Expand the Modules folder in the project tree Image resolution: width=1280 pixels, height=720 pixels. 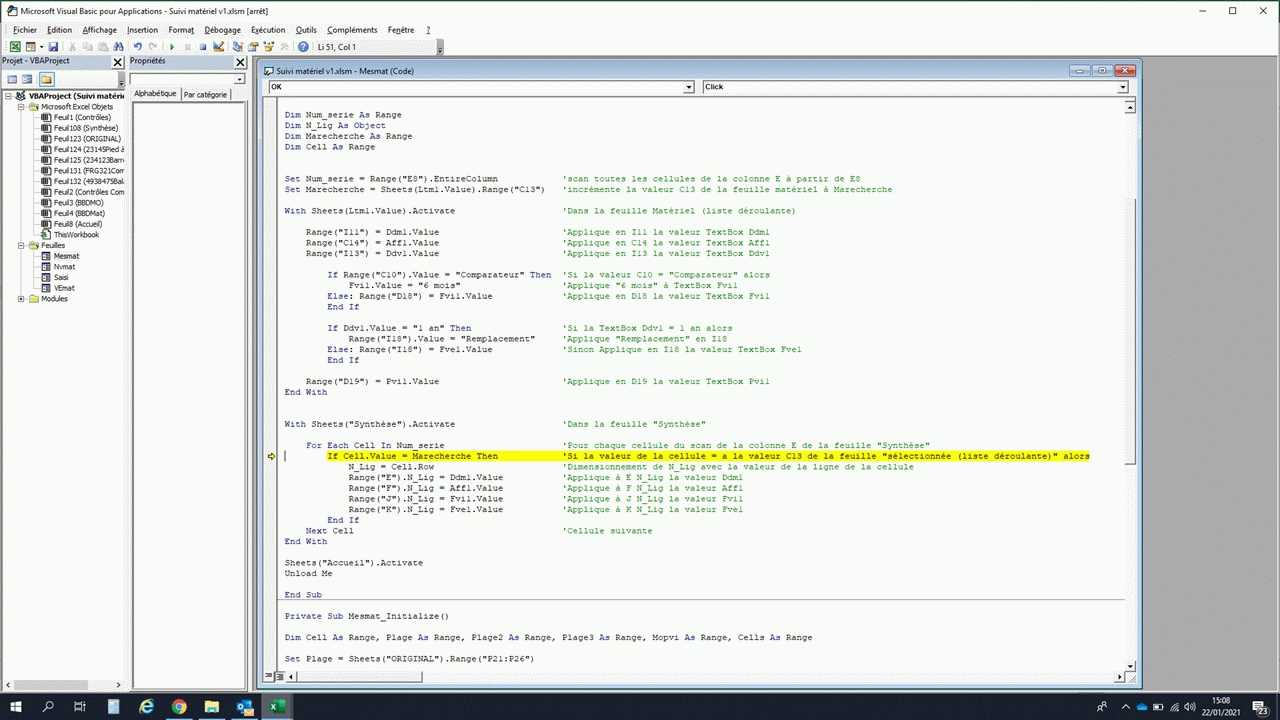click(x=21, y=299)
